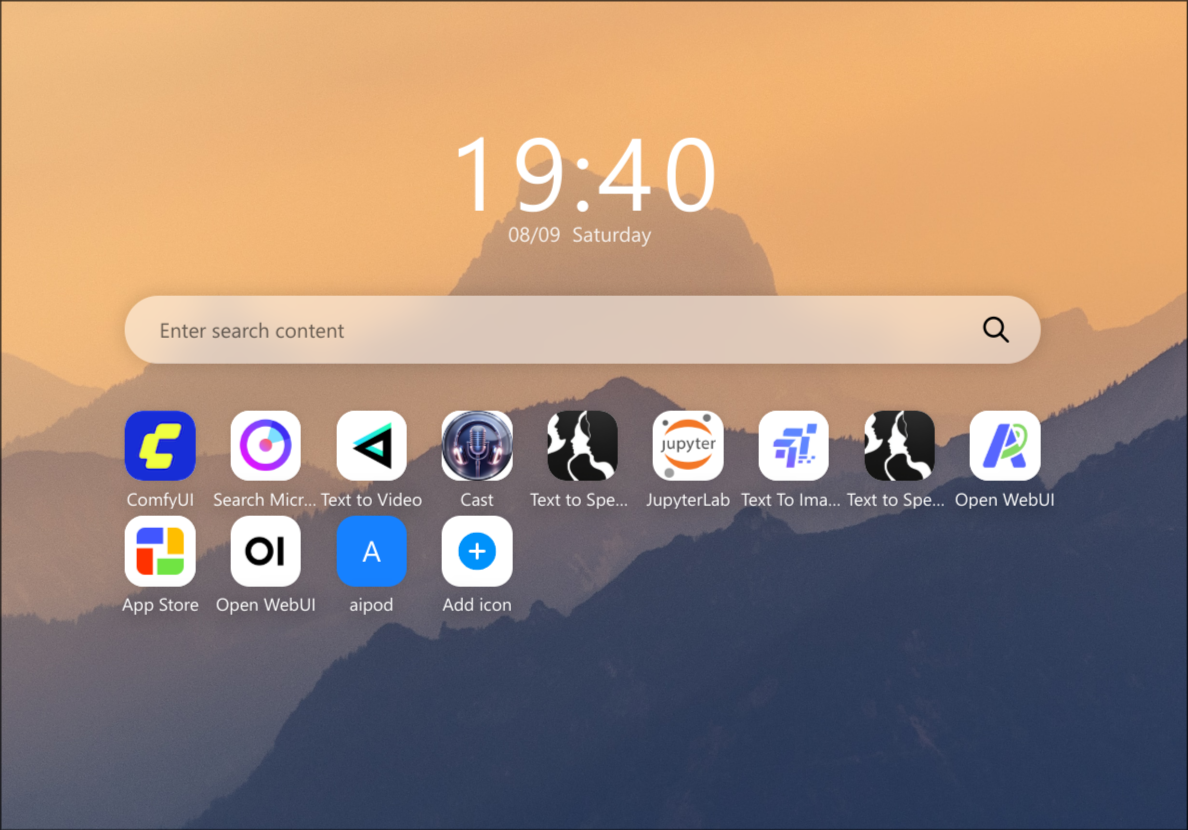Screen dimensions: 1188x830
Task: Launch the Cast microphone app
Action: point(477,446)
